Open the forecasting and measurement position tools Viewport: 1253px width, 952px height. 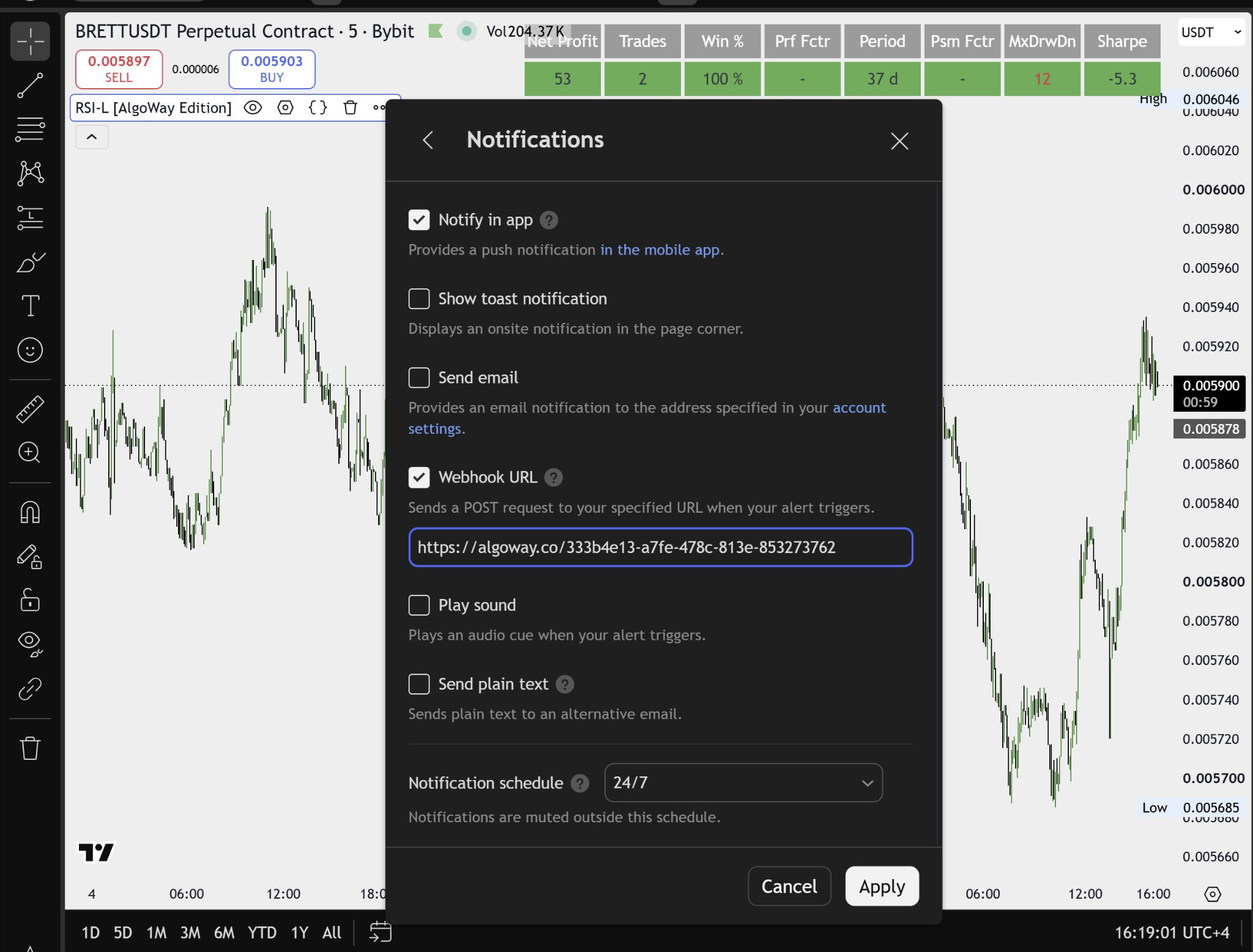click(x=30, y=218)
